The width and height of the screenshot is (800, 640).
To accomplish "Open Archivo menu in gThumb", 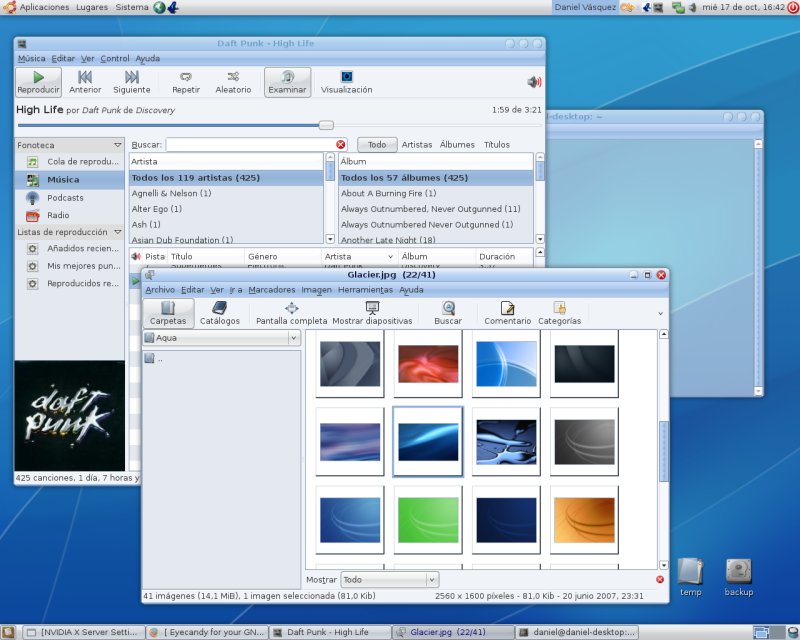I will (160, 290).
